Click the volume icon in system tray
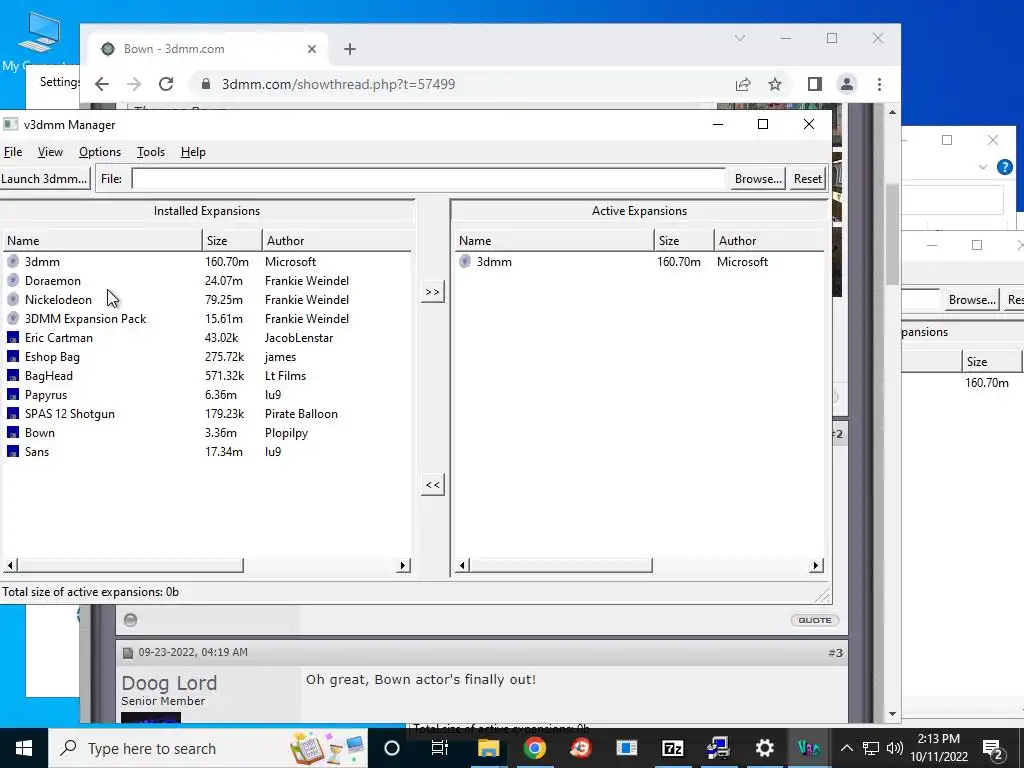 click(x=895, y=748)
